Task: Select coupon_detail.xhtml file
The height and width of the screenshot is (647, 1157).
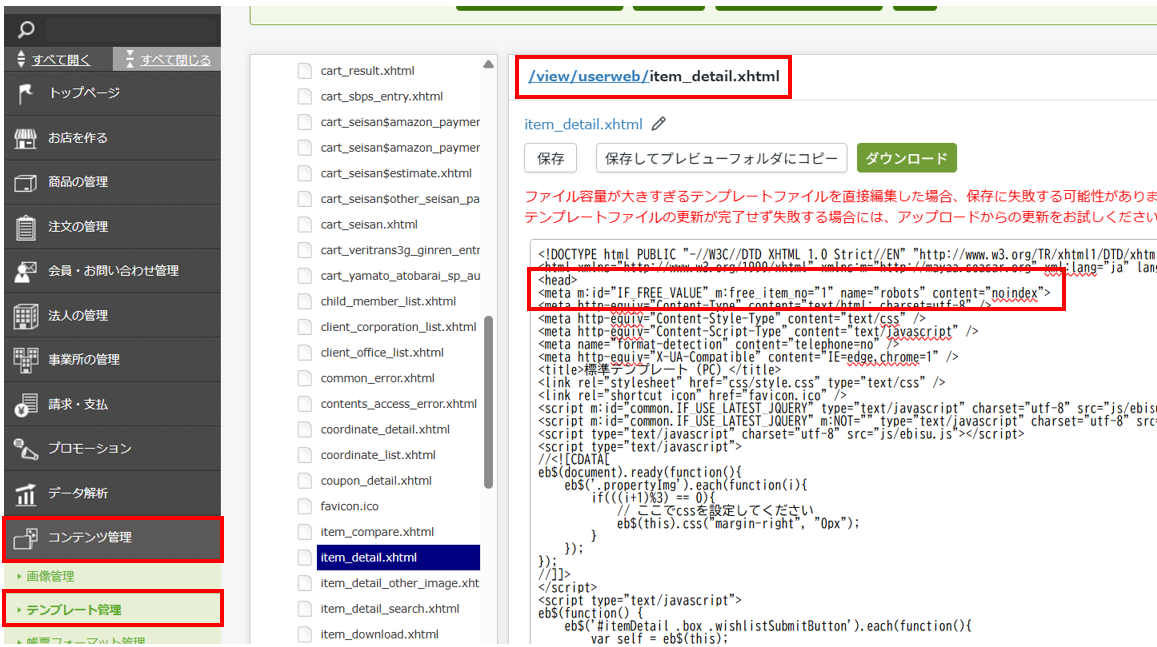Action: click(376, 480)
